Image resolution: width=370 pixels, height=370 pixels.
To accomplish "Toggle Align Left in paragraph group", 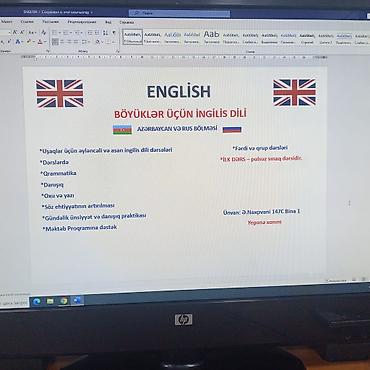I will click(55, 42).
